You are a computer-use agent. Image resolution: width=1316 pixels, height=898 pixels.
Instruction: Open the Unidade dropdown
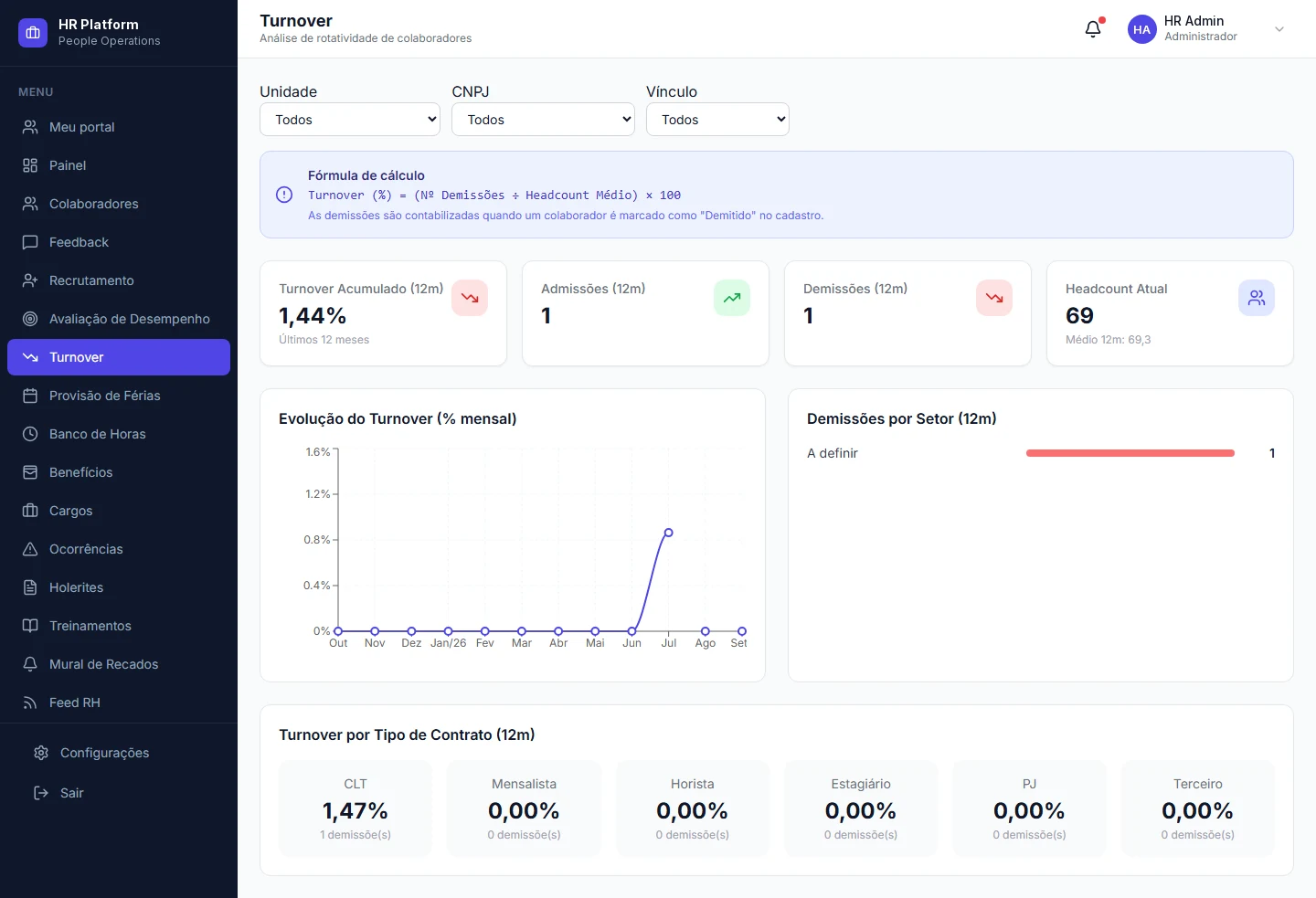[350, 120]
